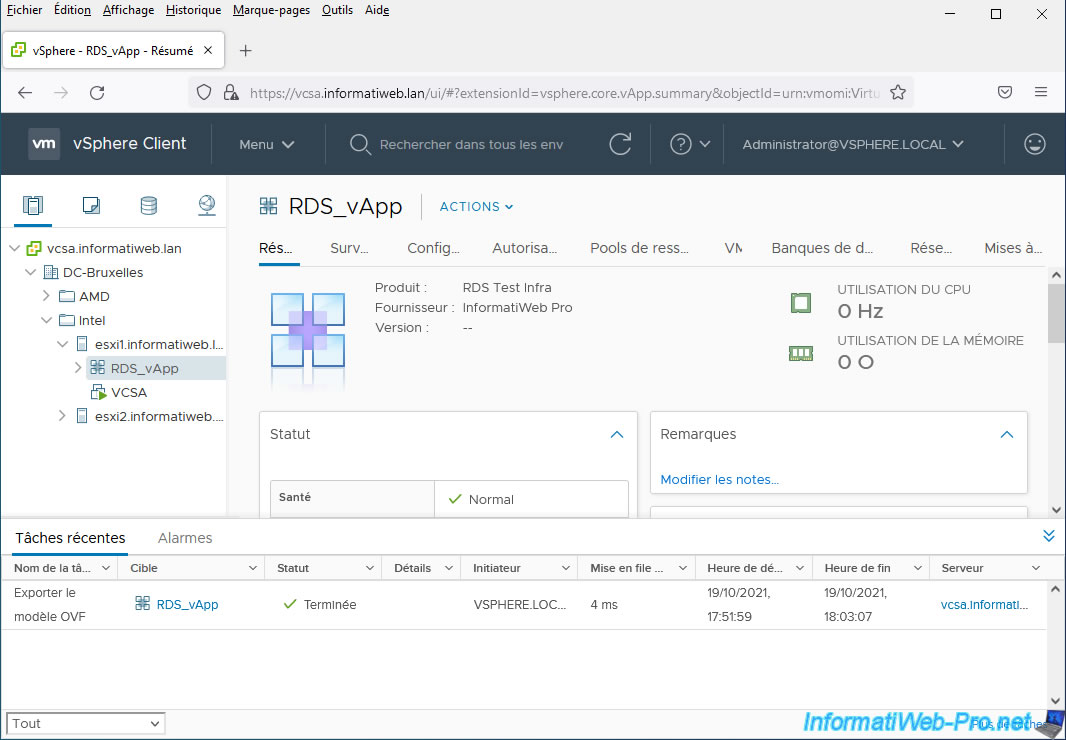Click the VMware vm logo
The width and height of the screenshot is (1066, 740).
[x=44, y=144]
